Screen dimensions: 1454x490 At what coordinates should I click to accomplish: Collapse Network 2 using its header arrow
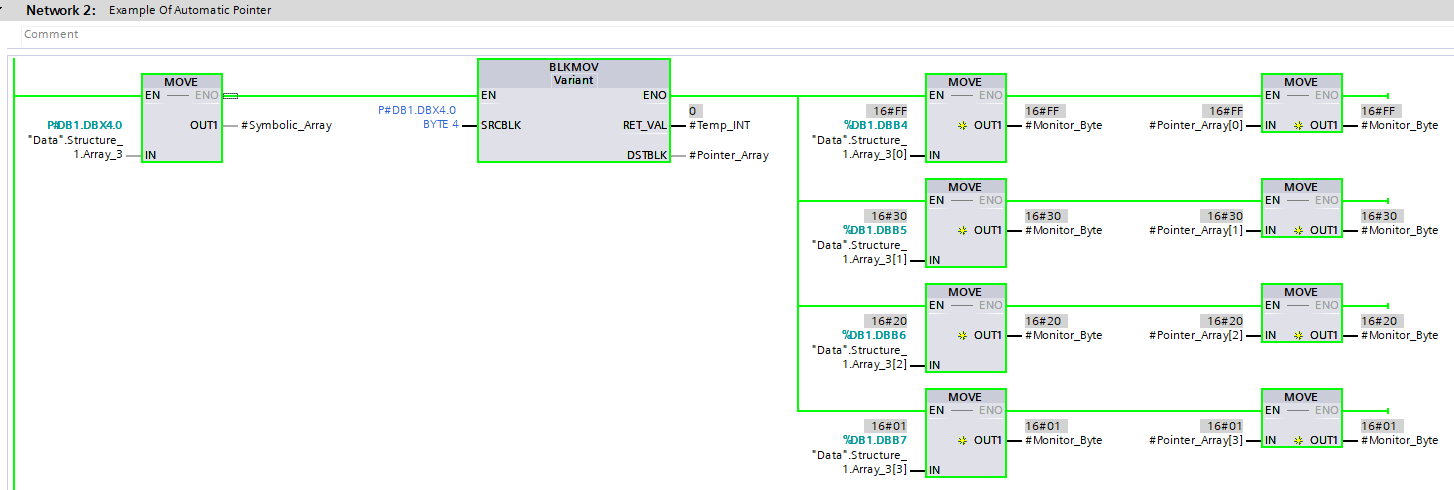pyautogui.click(x=7, y=10)
